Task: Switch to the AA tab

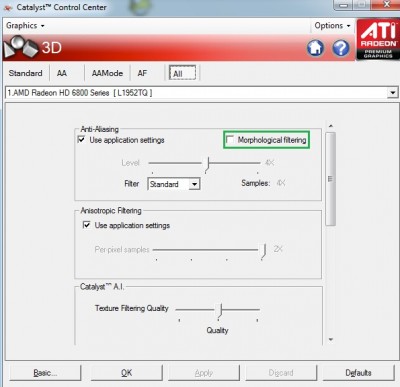Action: point(62,73)
